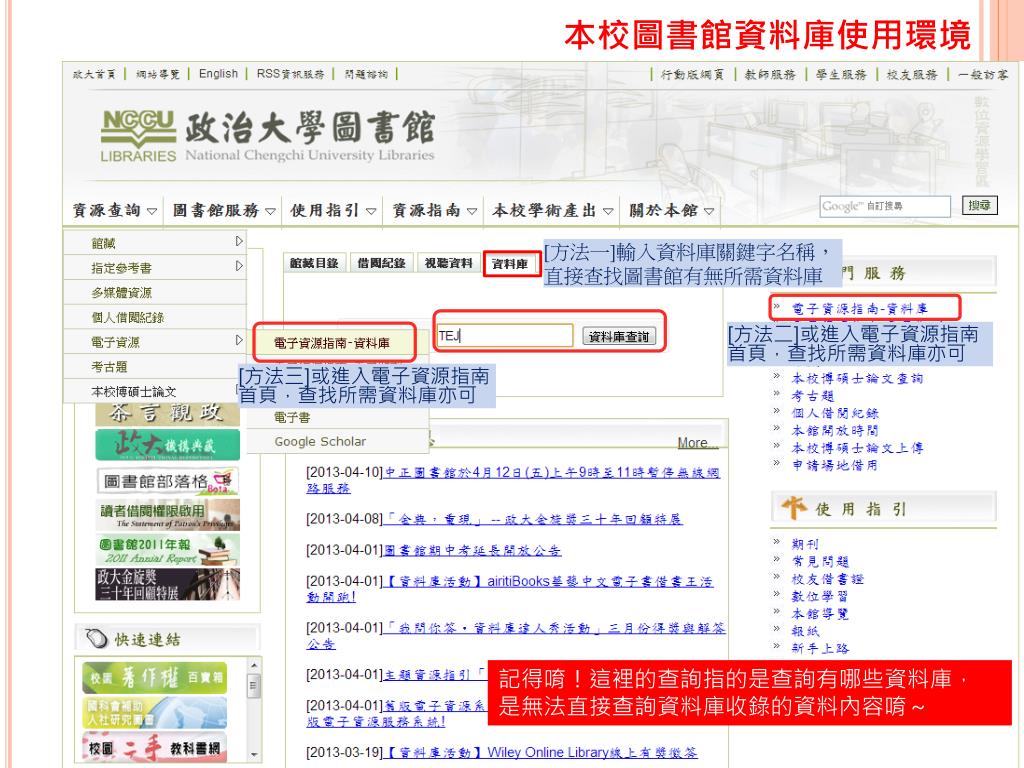Open the 數位學習 guide link
Image resolution: width=1024 pixels, height=768 pixels.
[820, 596]
